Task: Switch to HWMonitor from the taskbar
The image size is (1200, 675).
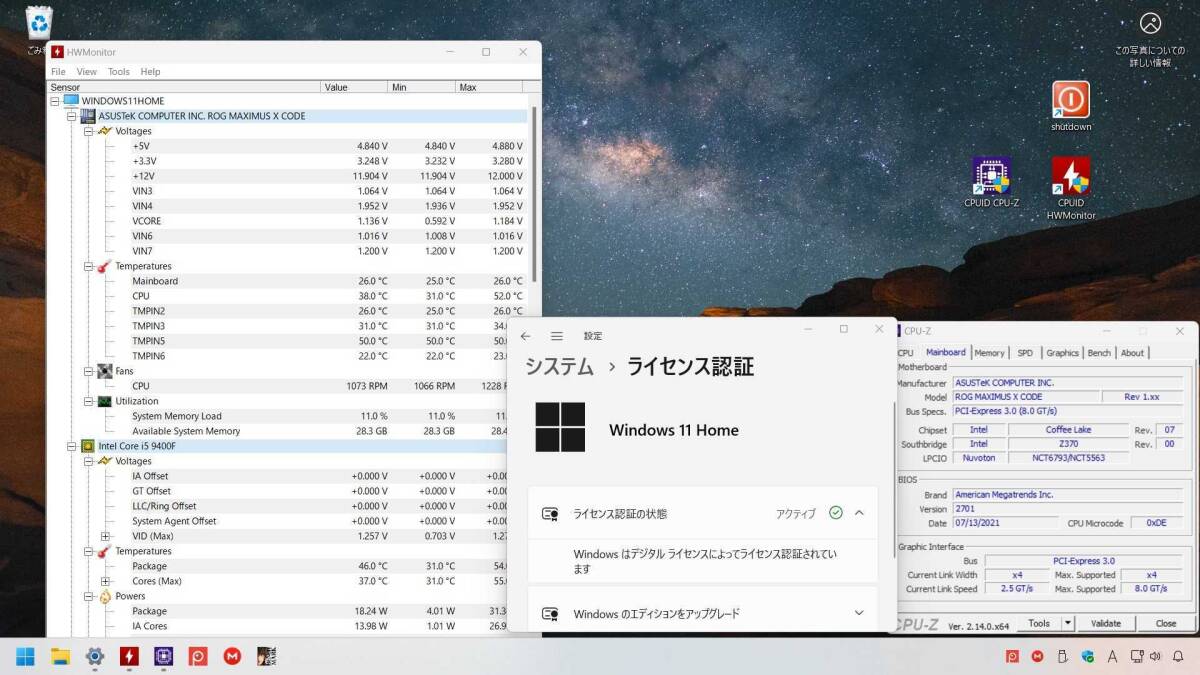Action: coord(129,656)
